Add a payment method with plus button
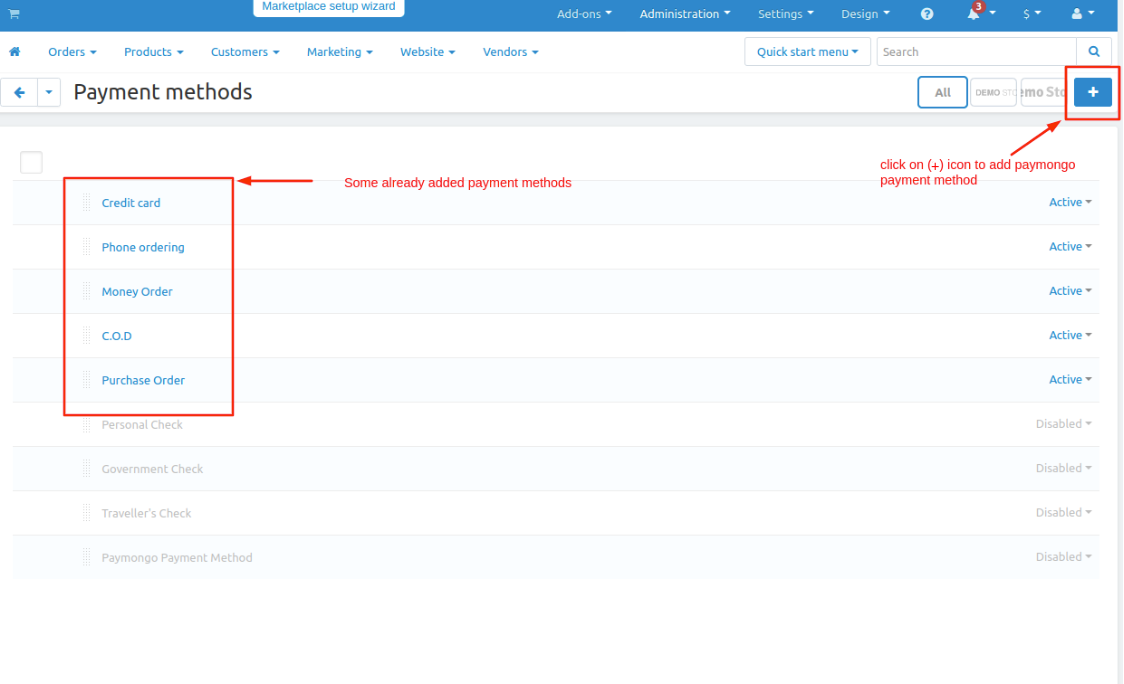1124x684 pixels. [1092, 92]
